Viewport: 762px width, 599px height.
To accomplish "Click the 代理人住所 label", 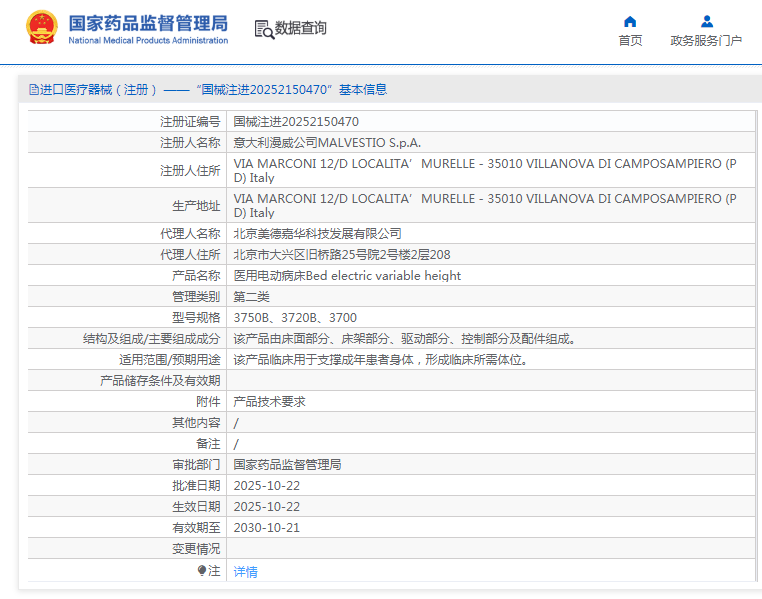I will (190, 255).
